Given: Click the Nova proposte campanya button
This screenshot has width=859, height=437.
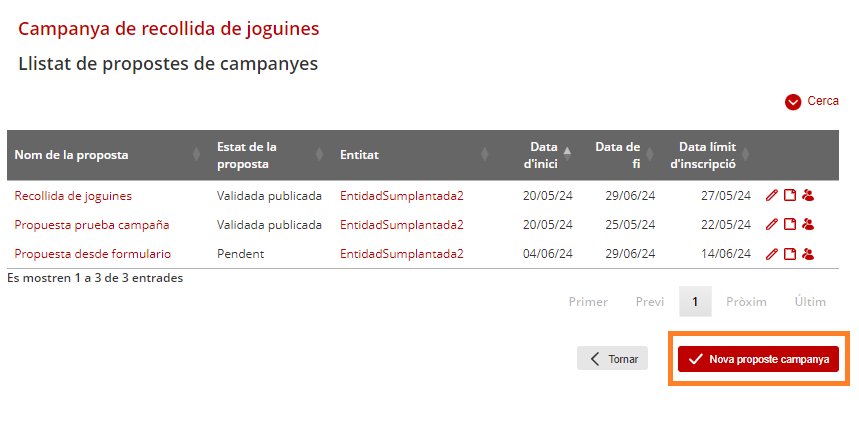Looking at the screenshot, I should pos(758,359).
